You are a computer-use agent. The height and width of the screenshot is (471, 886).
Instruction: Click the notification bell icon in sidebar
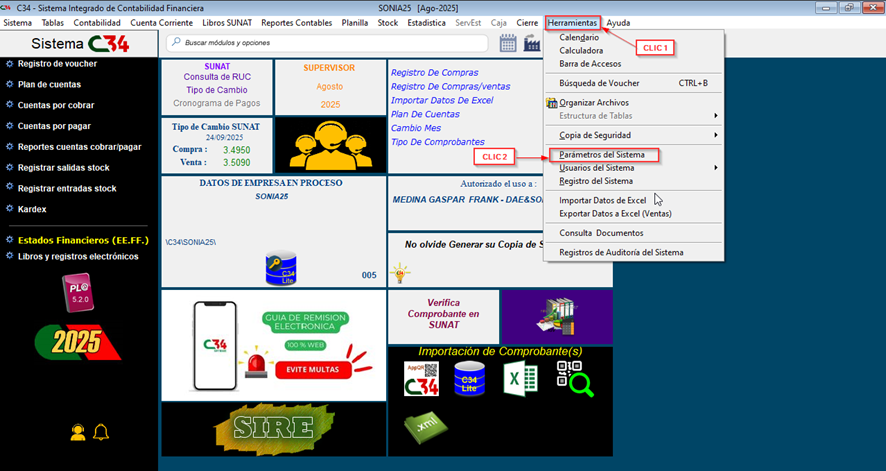coord(101,432)
